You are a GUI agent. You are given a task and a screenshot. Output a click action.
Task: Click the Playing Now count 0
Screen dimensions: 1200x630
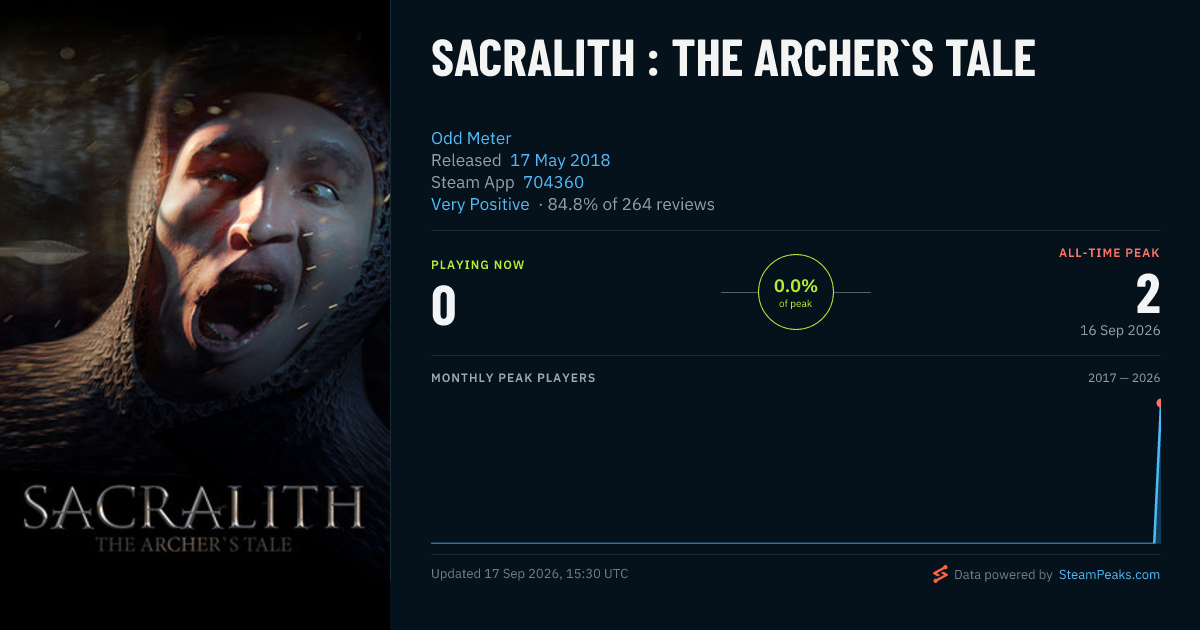444,306
